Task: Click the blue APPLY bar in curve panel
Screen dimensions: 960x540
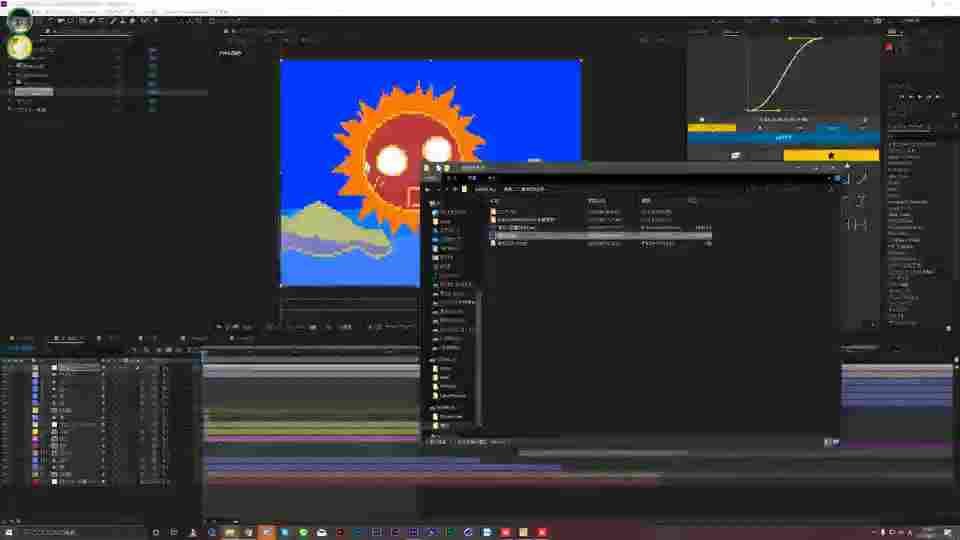Action: point(784,138)
